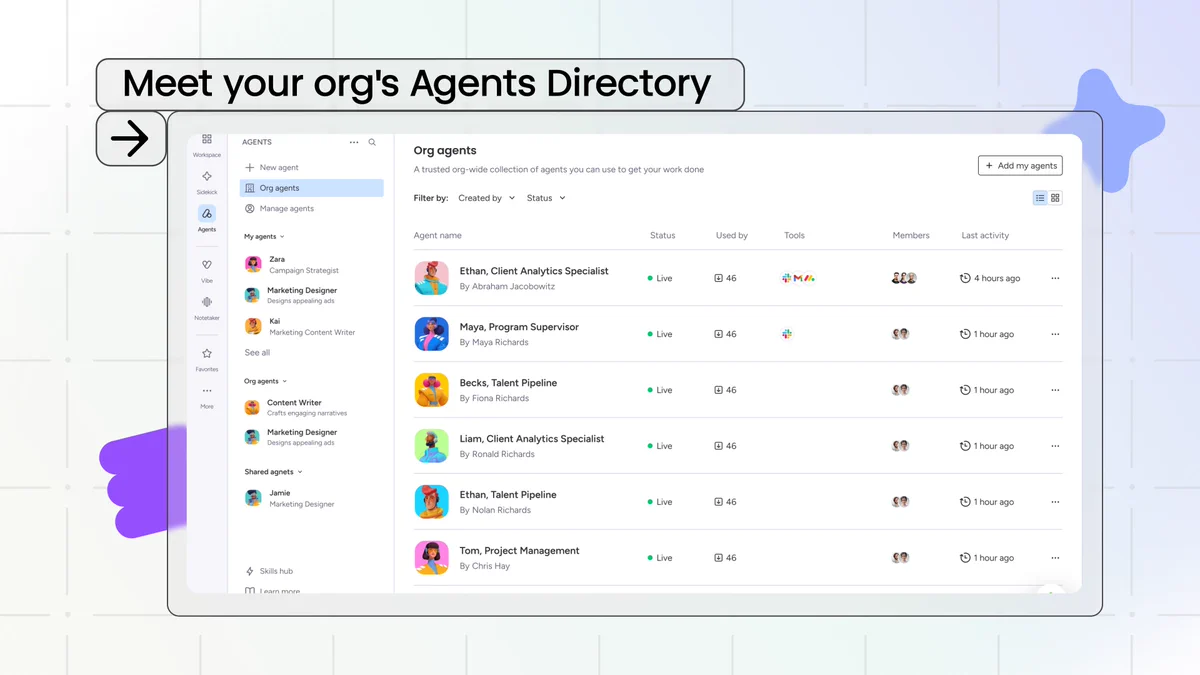The width and height of the screenshot is (1200, 675).
Task: Collapse the My agents section
Action: pos(264,237)
